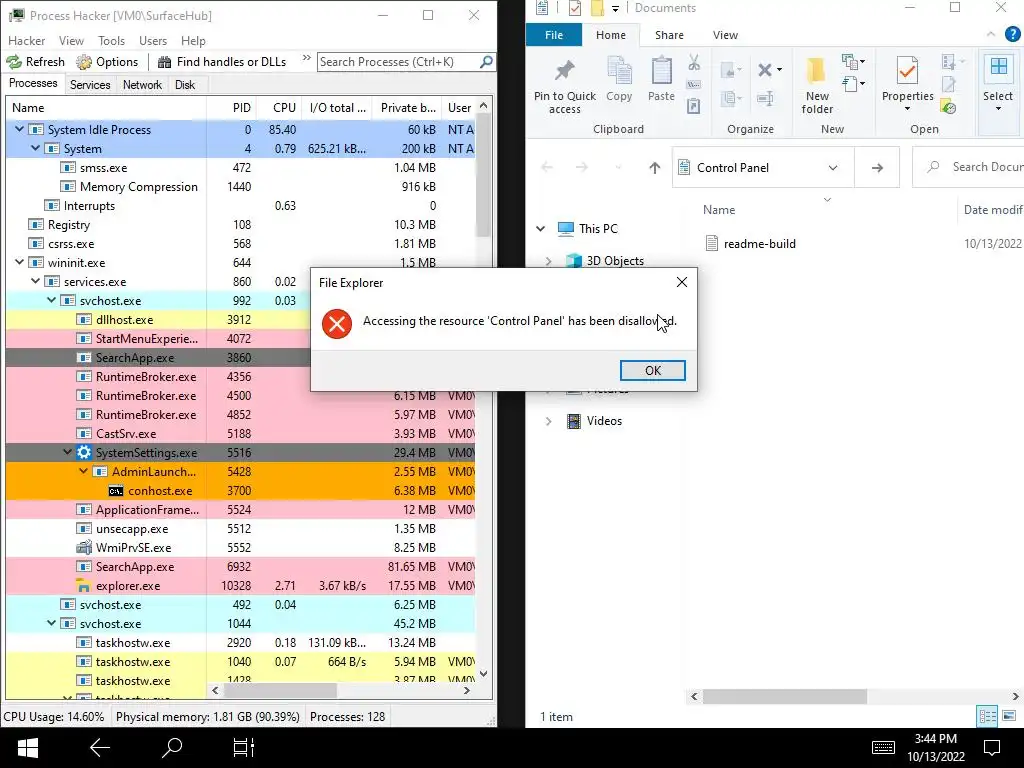This screenshot has height=768, width=1024.
Task: Open the View ribbon tab in Explorer
Action: (725, 35)
